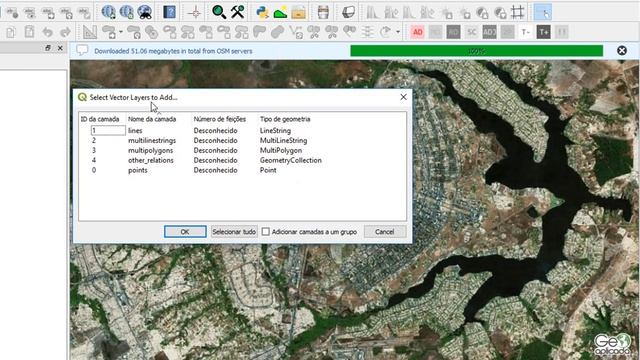The height and width of the screenshot is (360, 640).
Task: Click the green 100% download progress bar
Action: (476, 51)
